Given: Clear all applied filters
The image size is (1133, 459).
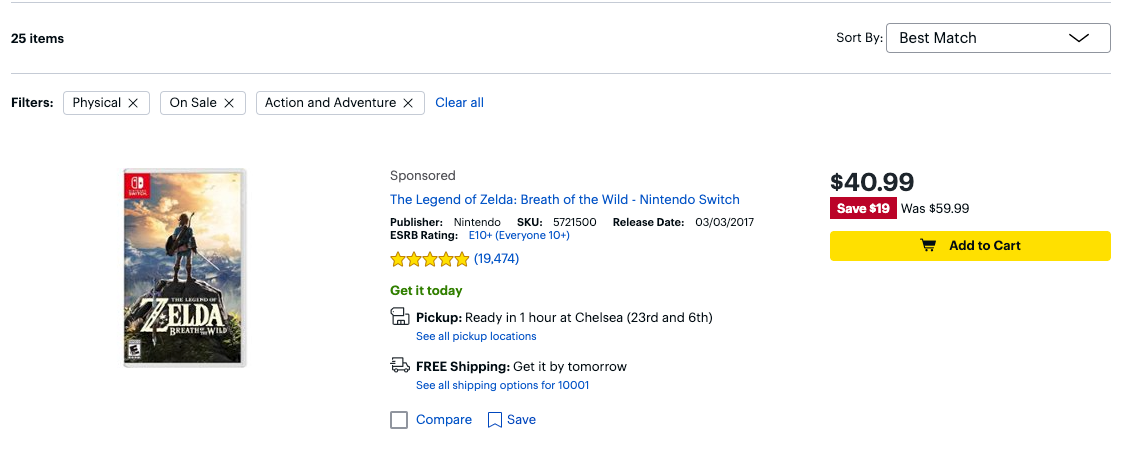Looking at the screenshot, I should (460, 103).
